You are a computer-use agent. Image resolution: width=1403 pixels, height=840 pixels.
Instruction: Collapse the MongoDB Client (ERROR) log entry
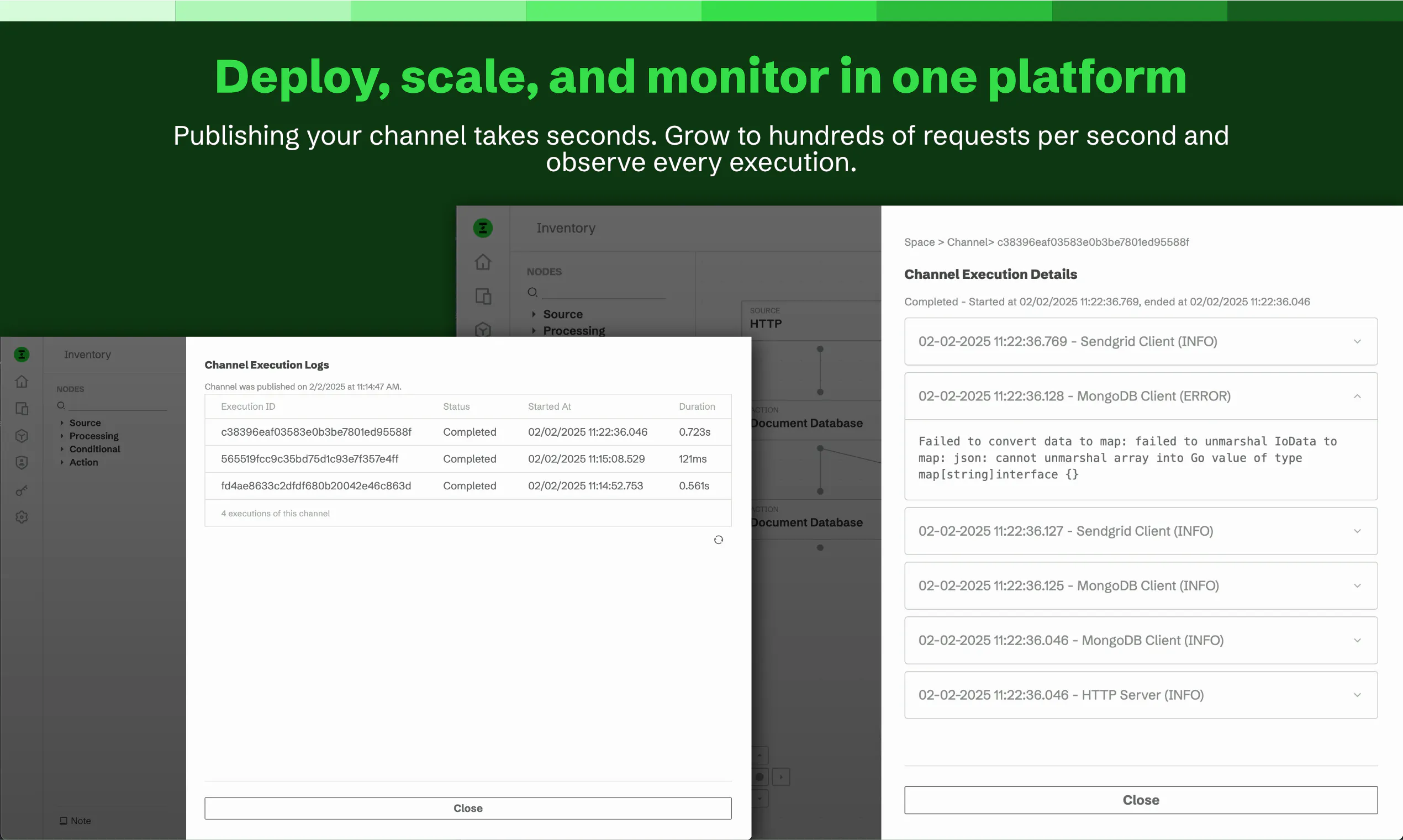pyautogui.click(x=1141, y=396)
